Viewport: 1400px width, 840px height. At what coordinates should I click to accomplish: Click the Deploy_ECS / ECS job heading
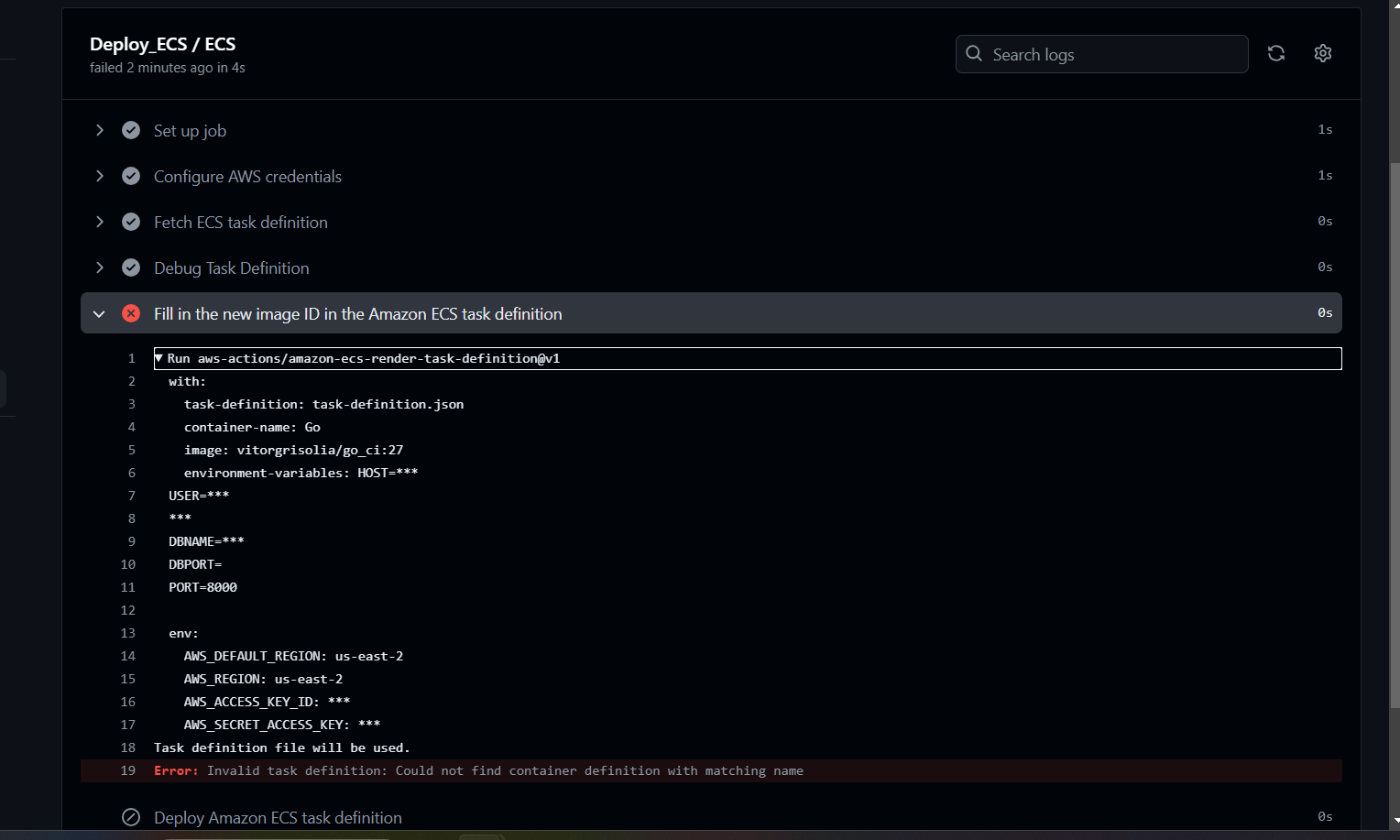click(162, 44)
